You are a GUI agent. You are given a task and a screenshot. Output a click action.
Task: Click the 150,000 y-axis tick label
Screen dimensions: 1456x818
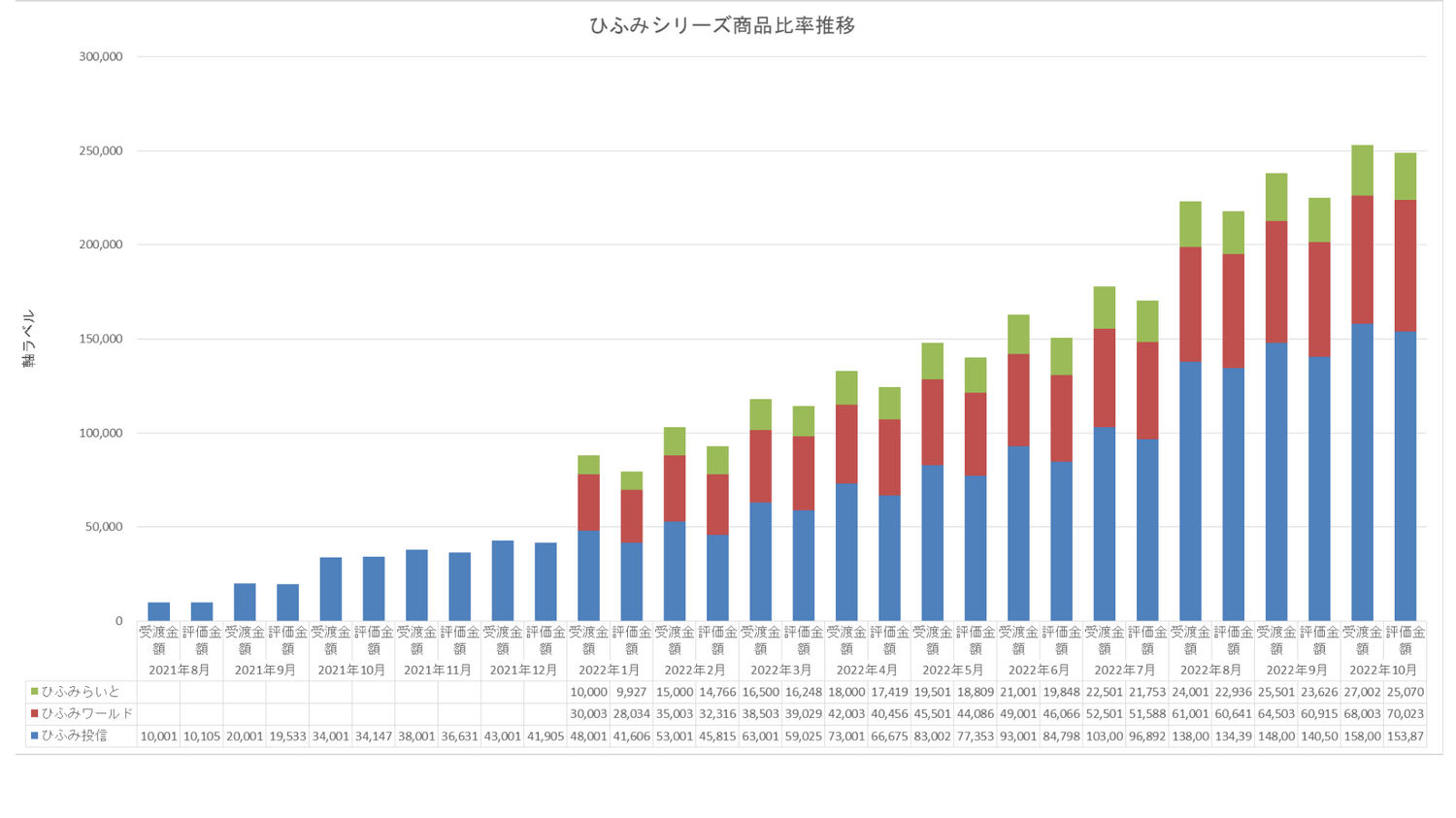click(100, 339)
